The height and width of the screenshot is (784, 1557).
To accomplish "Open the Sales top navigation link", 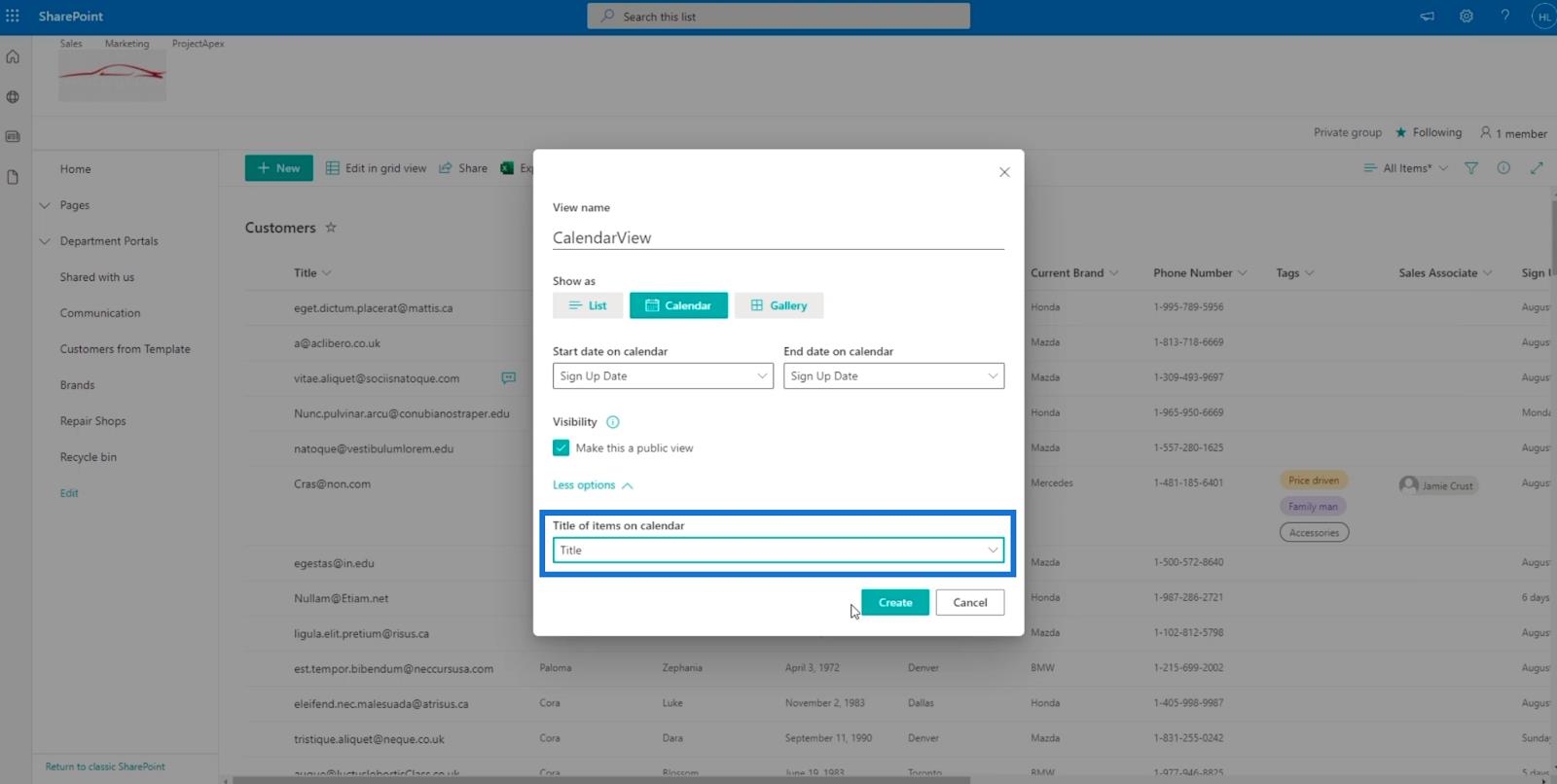I will [71, 44].
